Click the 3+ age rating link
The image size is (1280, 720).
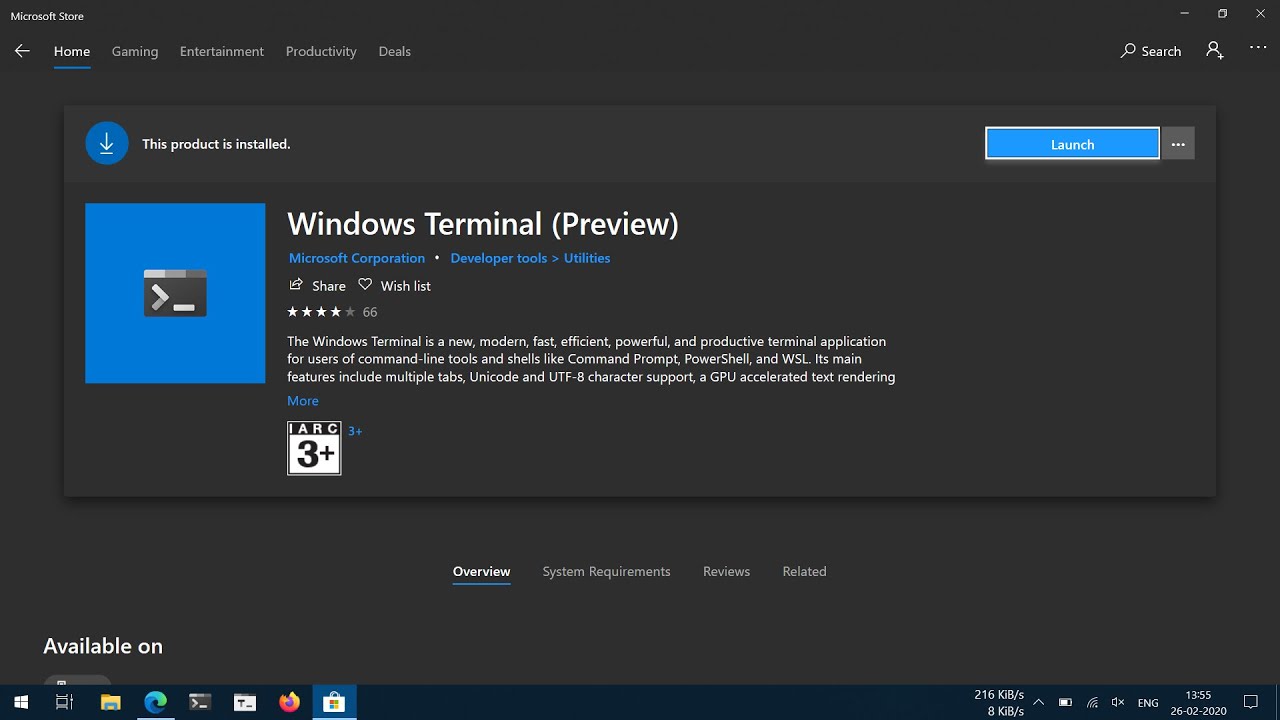(355, 431)
